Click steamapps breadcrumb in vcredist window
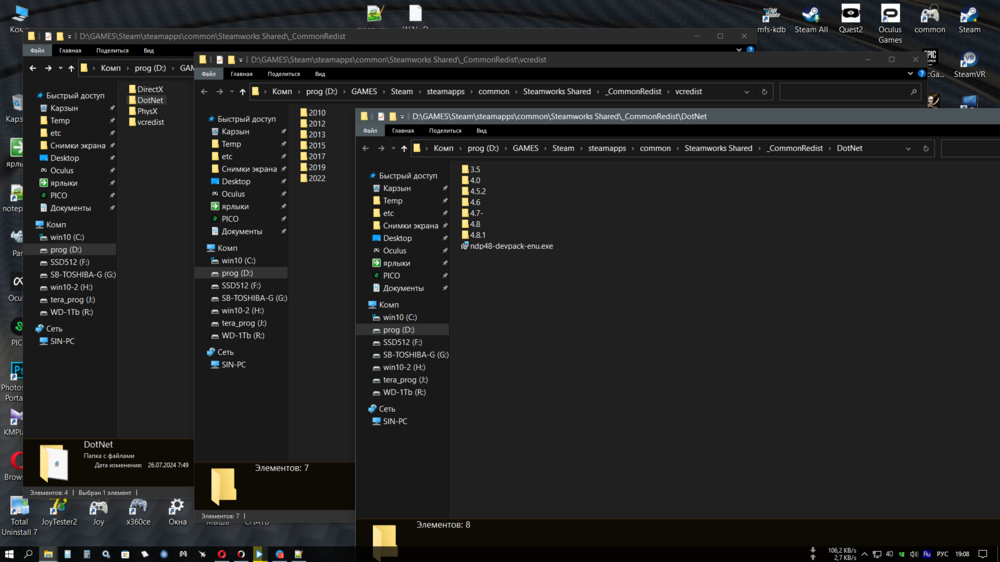The height and width of the screenshot is (562, 1000). (446, 92)
